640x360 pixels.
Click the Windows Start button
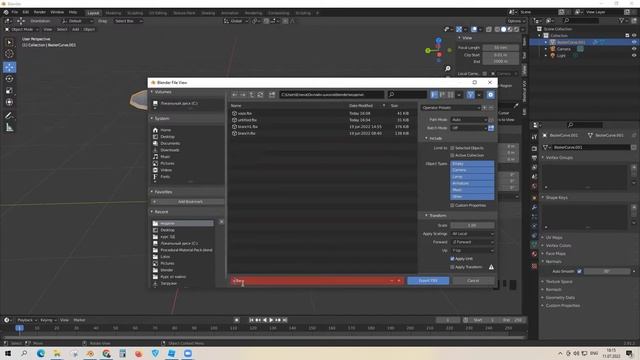click(x=8, y=353)
